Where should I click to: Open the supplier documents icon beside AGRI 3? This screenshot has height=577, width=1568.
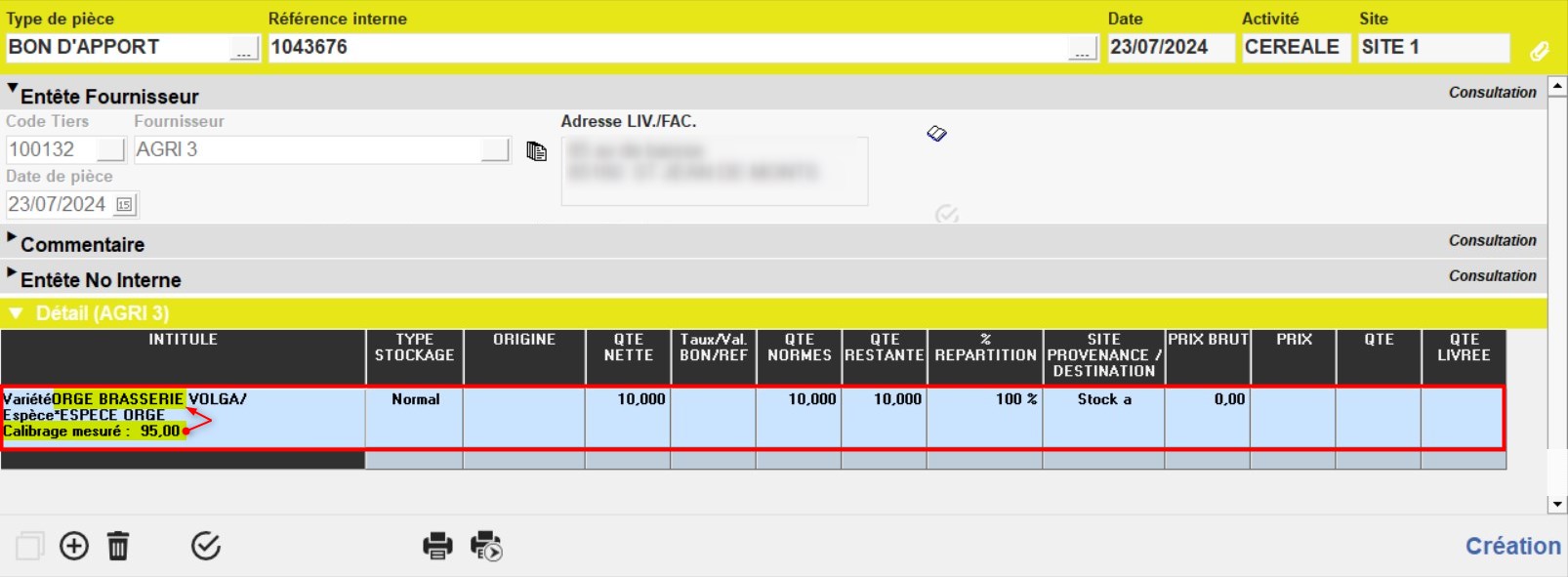[536, 151]
